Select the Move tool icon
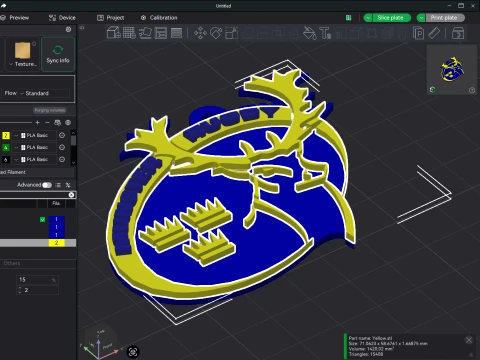This screenshot has width=480, height=360. pos(200,33)
